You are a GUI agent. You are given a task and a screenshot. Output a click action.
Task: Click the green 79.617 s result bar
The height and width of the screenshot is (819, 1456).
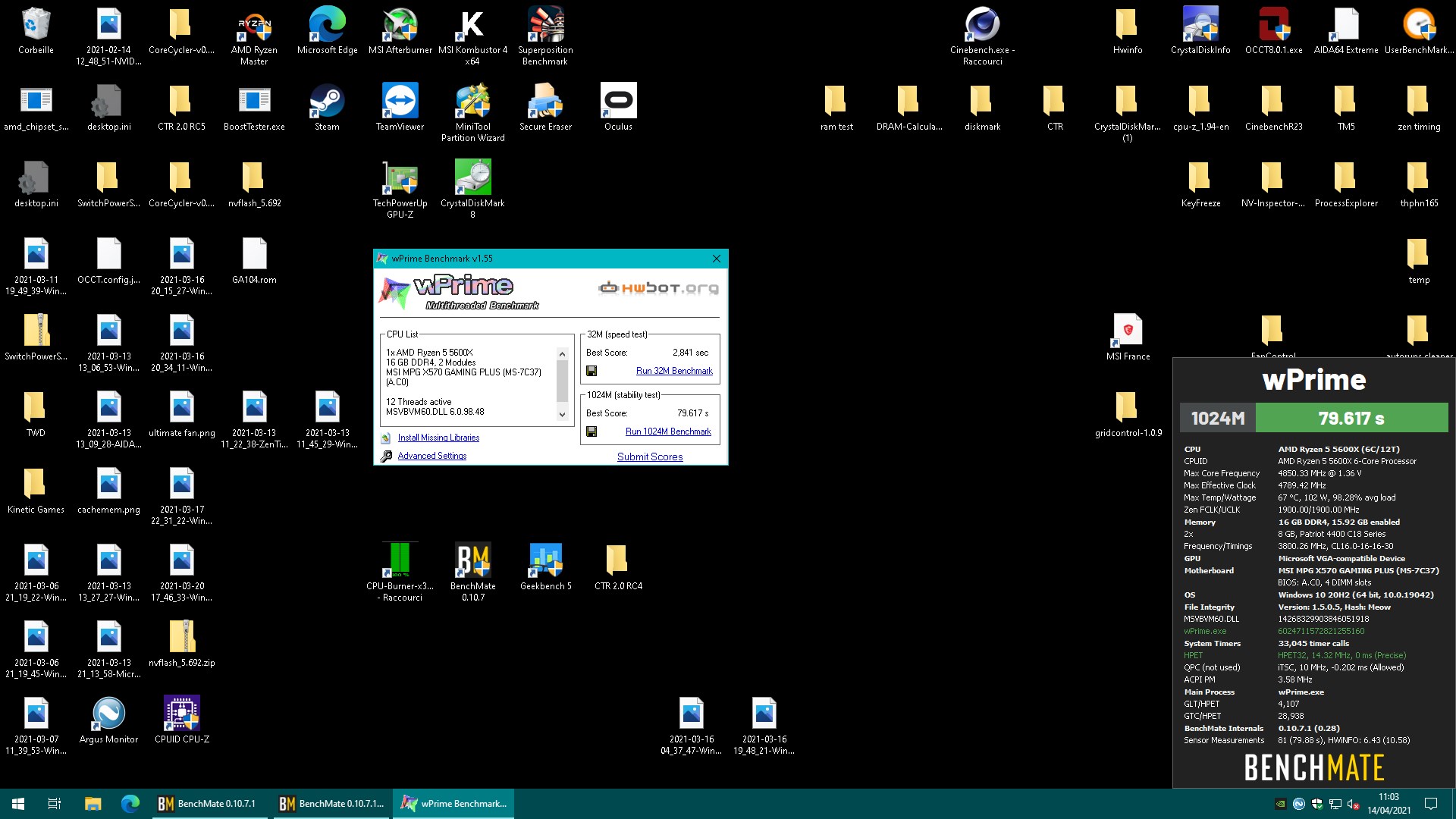point(1351,418)
